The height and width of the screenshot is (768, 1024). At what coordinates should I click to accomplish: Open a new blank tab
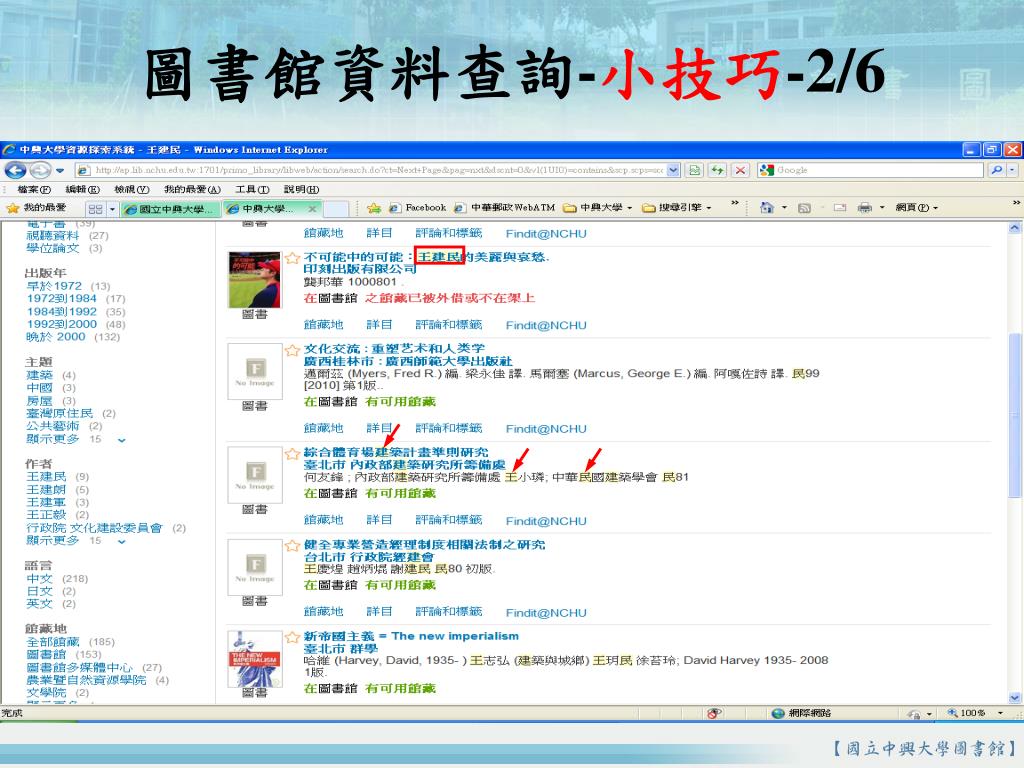coord(336,209)
